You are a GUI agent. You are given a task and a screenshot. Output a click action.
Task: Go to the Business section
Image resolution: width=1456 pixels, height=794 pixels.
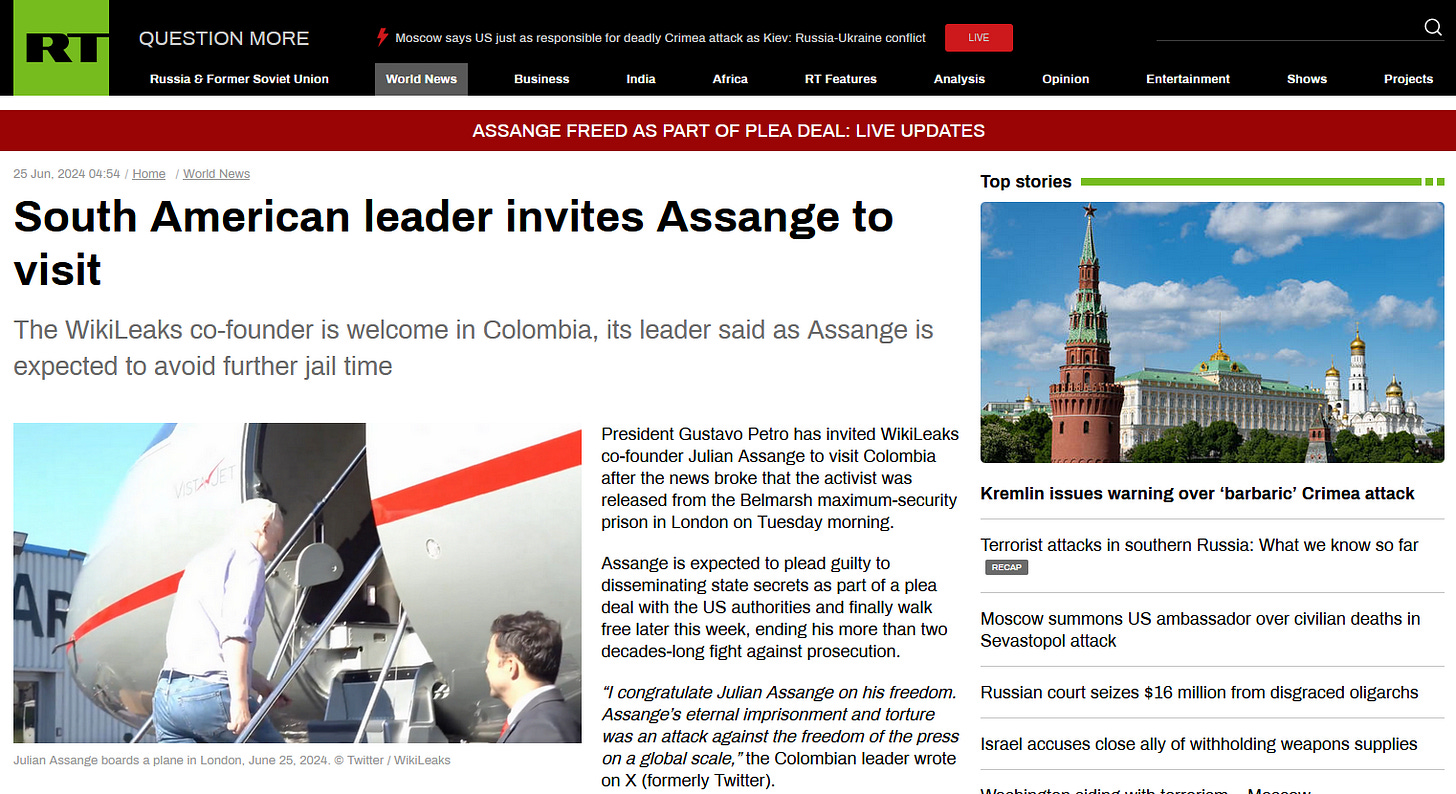click(x=542, y=79)
